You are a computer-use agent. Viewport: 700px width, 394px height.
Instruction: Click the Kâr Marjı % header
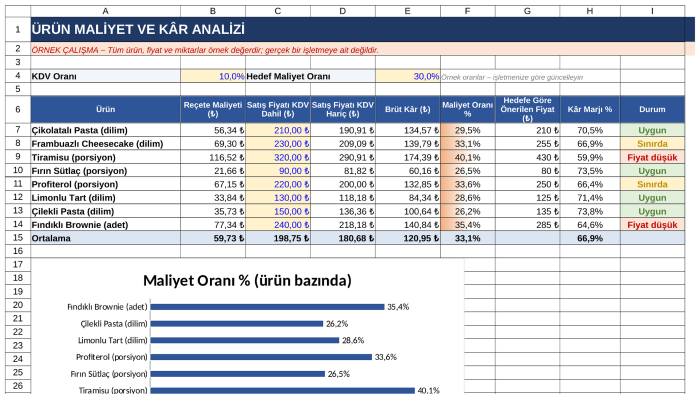pos(590,109)
